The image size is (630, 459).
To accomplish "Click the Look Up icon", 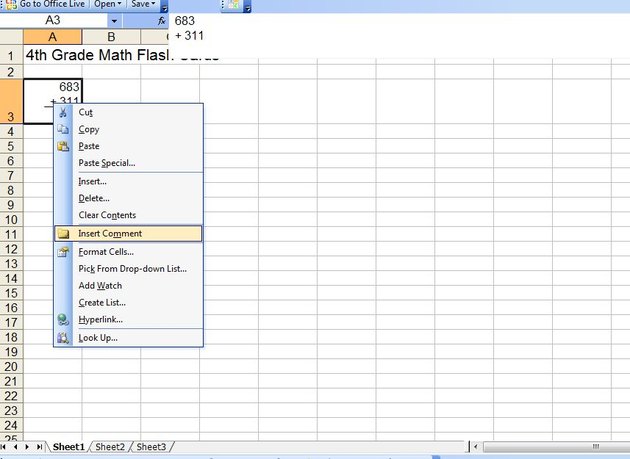I will point(63,338).
